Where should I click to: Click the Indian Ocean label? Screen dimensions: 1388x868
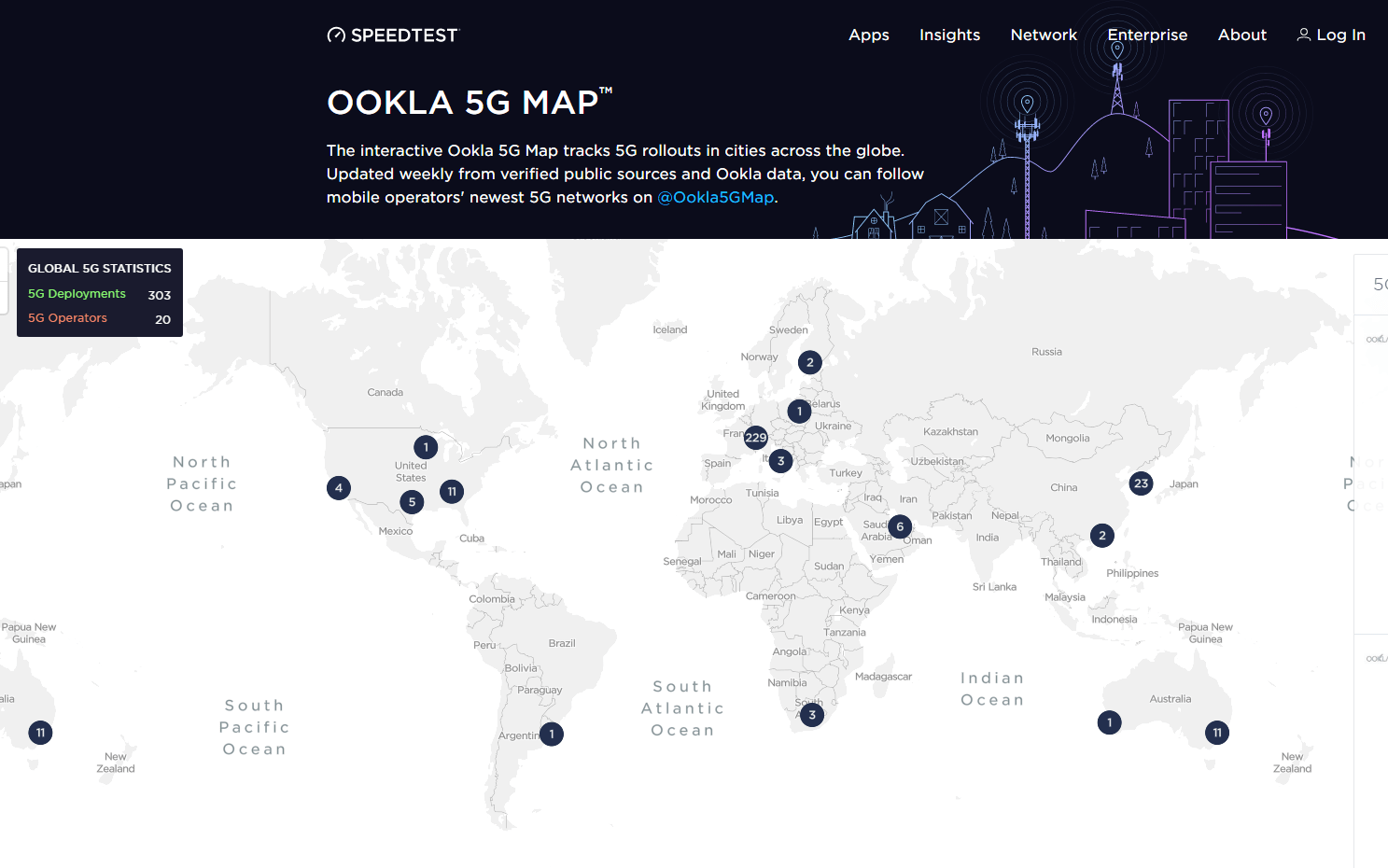coord(992,689)
